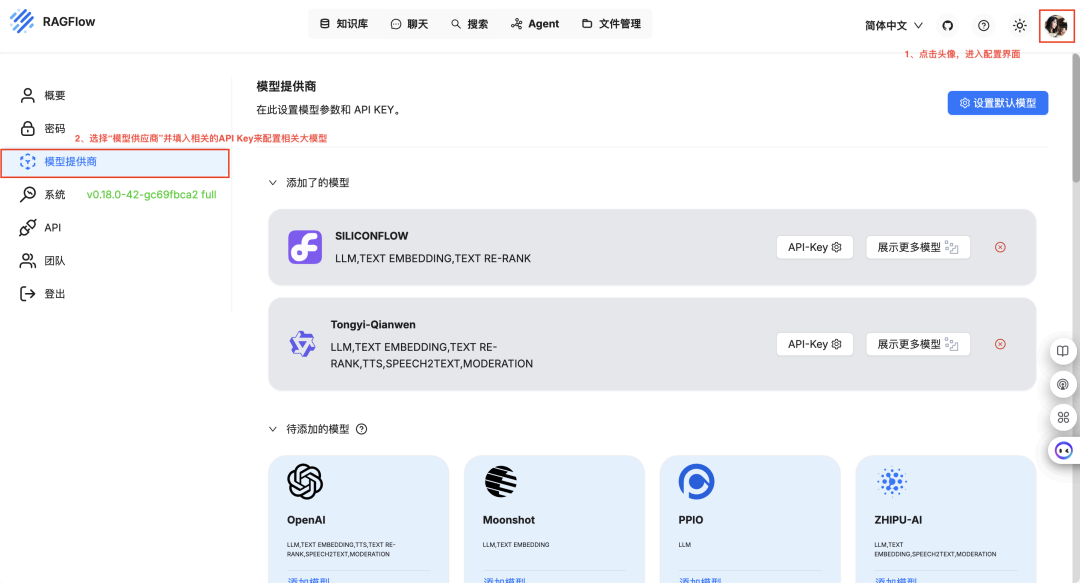Switch to the 聊天 tab
Image resolution: width=1080 pixels, height=583 pixels.
[409, 24]
